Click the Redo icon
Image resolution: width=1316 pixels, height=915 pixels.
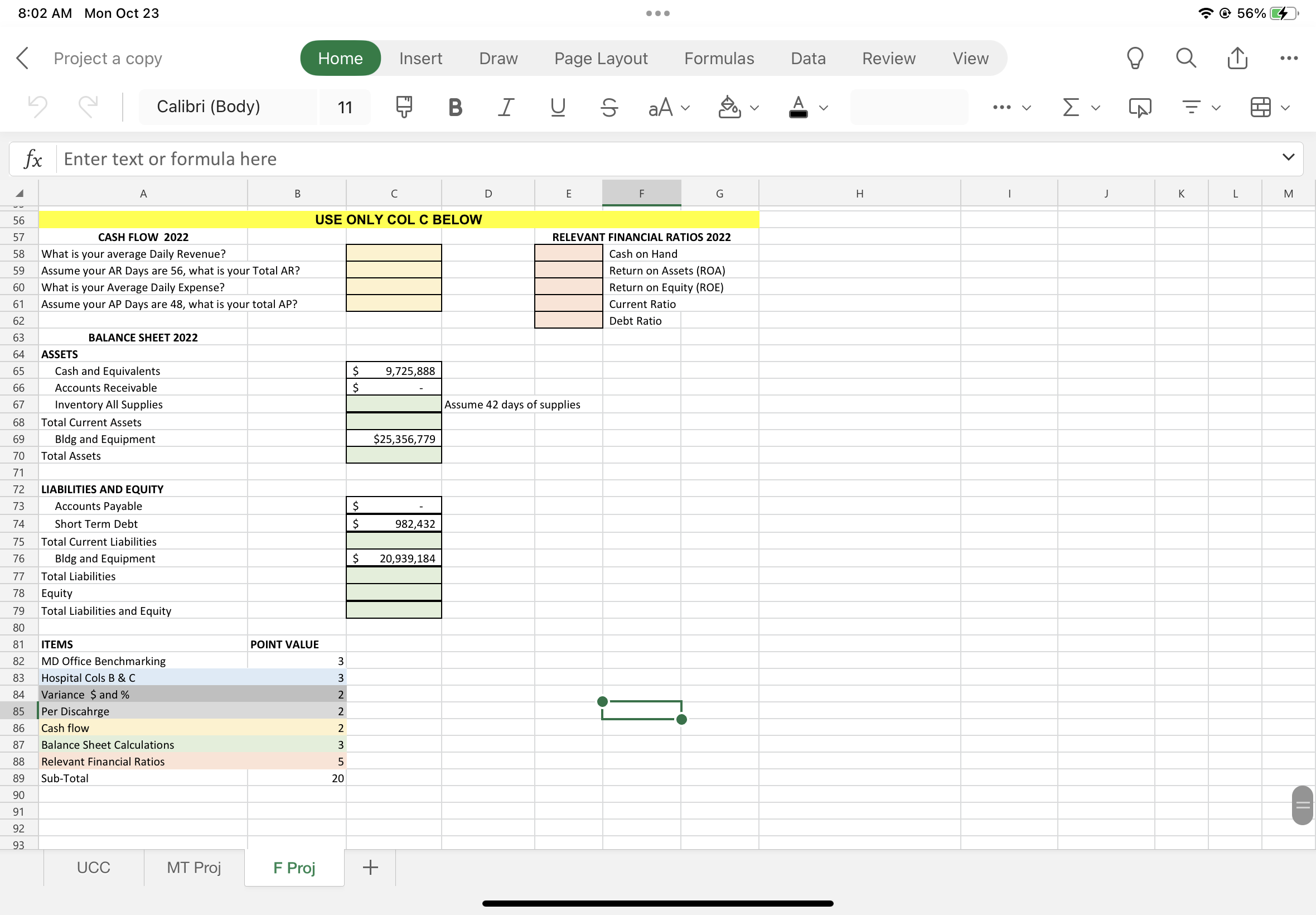[87, 107]
